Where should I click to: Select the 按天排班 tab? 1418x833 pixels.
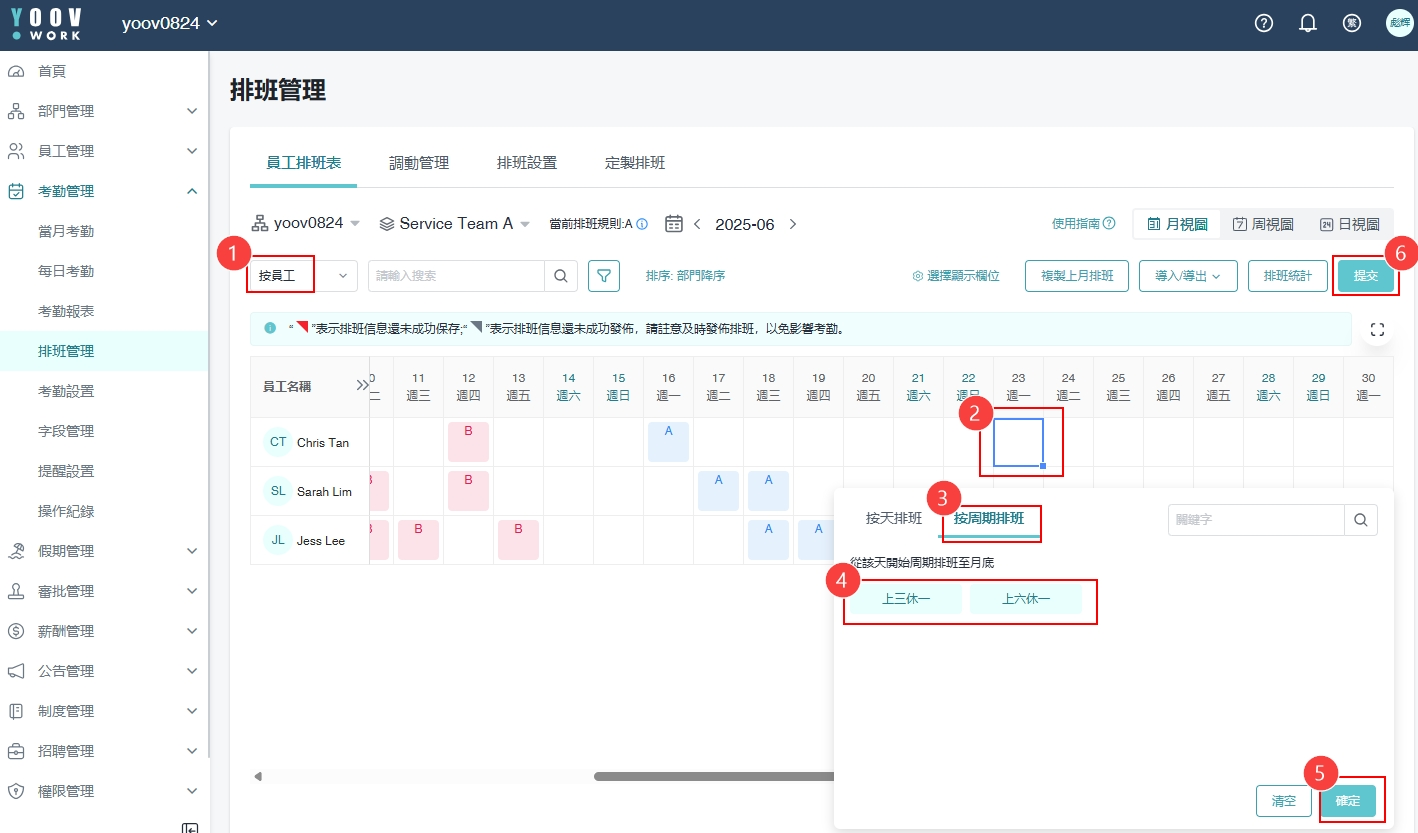click(x=894, y=519)
